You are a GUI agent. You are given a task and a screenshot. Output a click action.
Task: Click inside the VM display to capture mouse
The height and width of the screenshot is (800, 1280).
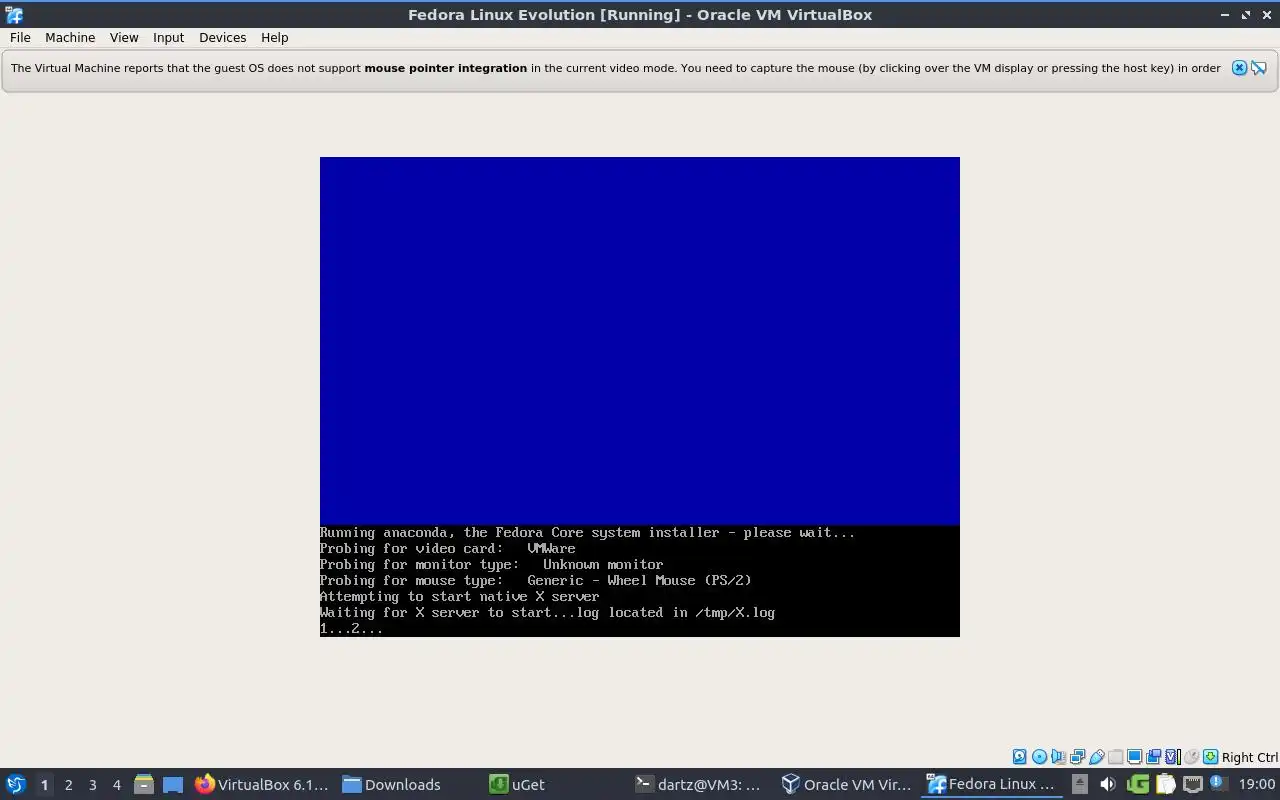pyautogui.click(x=640, y=396)
